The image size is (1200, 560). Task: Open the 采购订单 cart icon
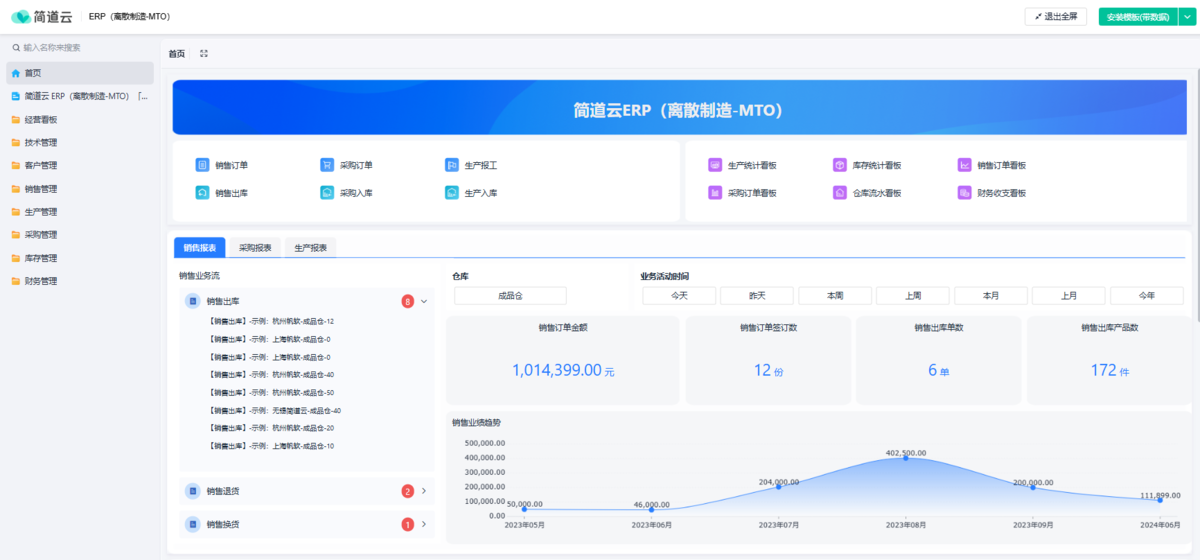(x=327, y=165)
